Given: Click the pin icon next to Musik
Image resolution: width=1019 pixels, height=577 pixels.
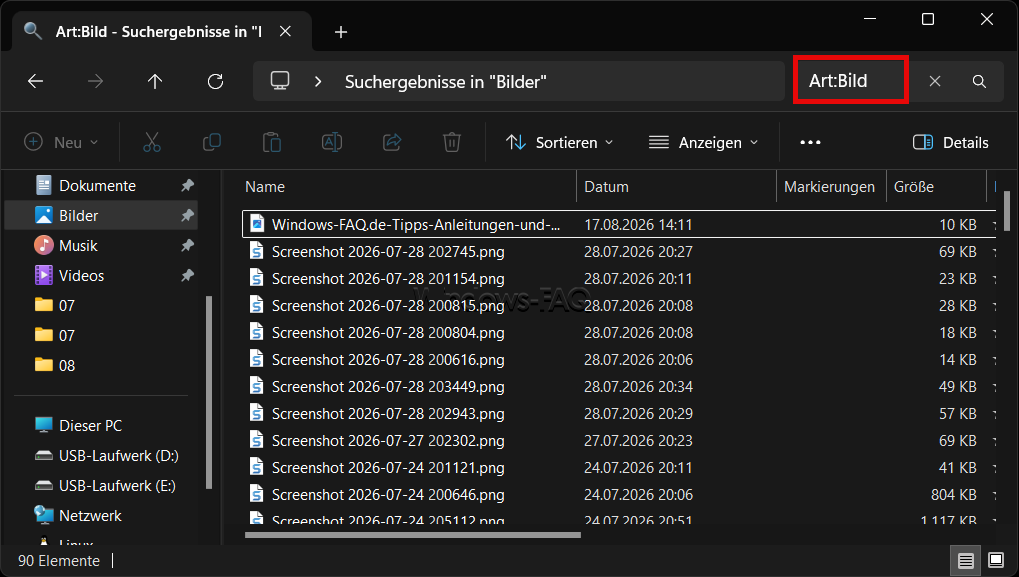Looking at the screenshot, I should 187,246.
